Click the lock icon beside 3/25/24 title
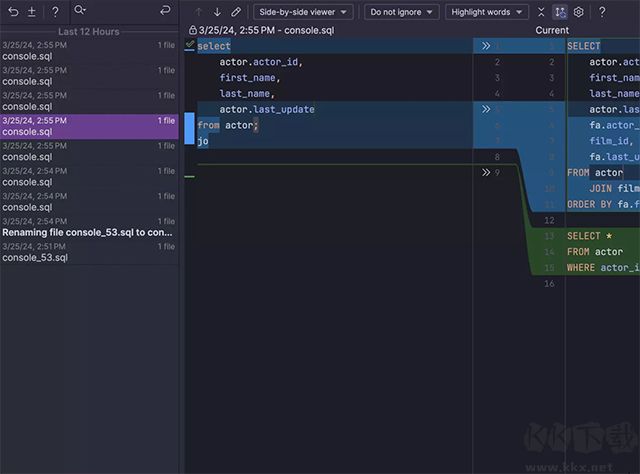The height and width of the screenshot is (474, 640). pyautogui.click(x=192, y=30)
